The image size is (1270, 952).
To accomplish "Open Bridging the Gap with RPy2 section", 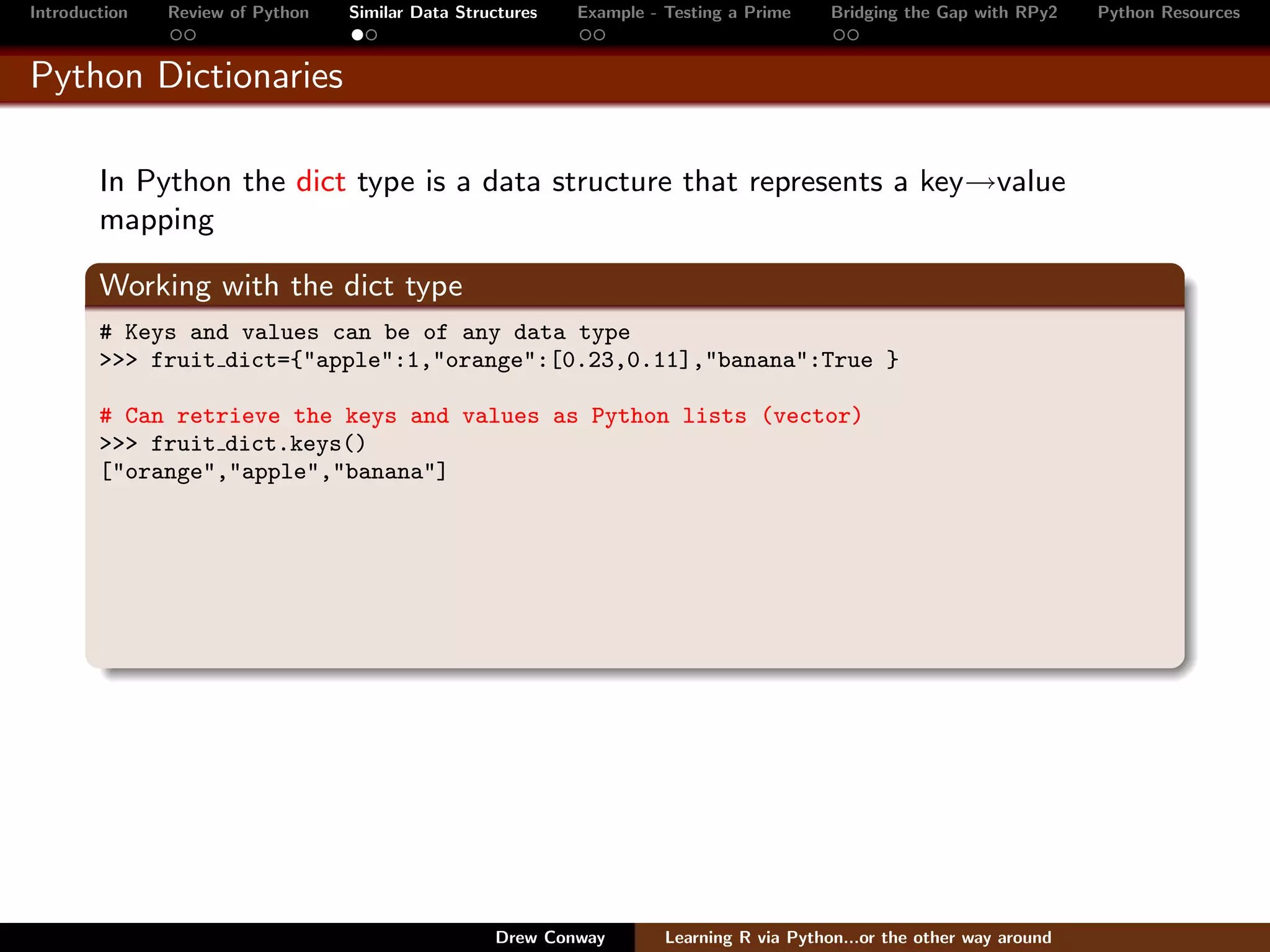I will point(944,12).
